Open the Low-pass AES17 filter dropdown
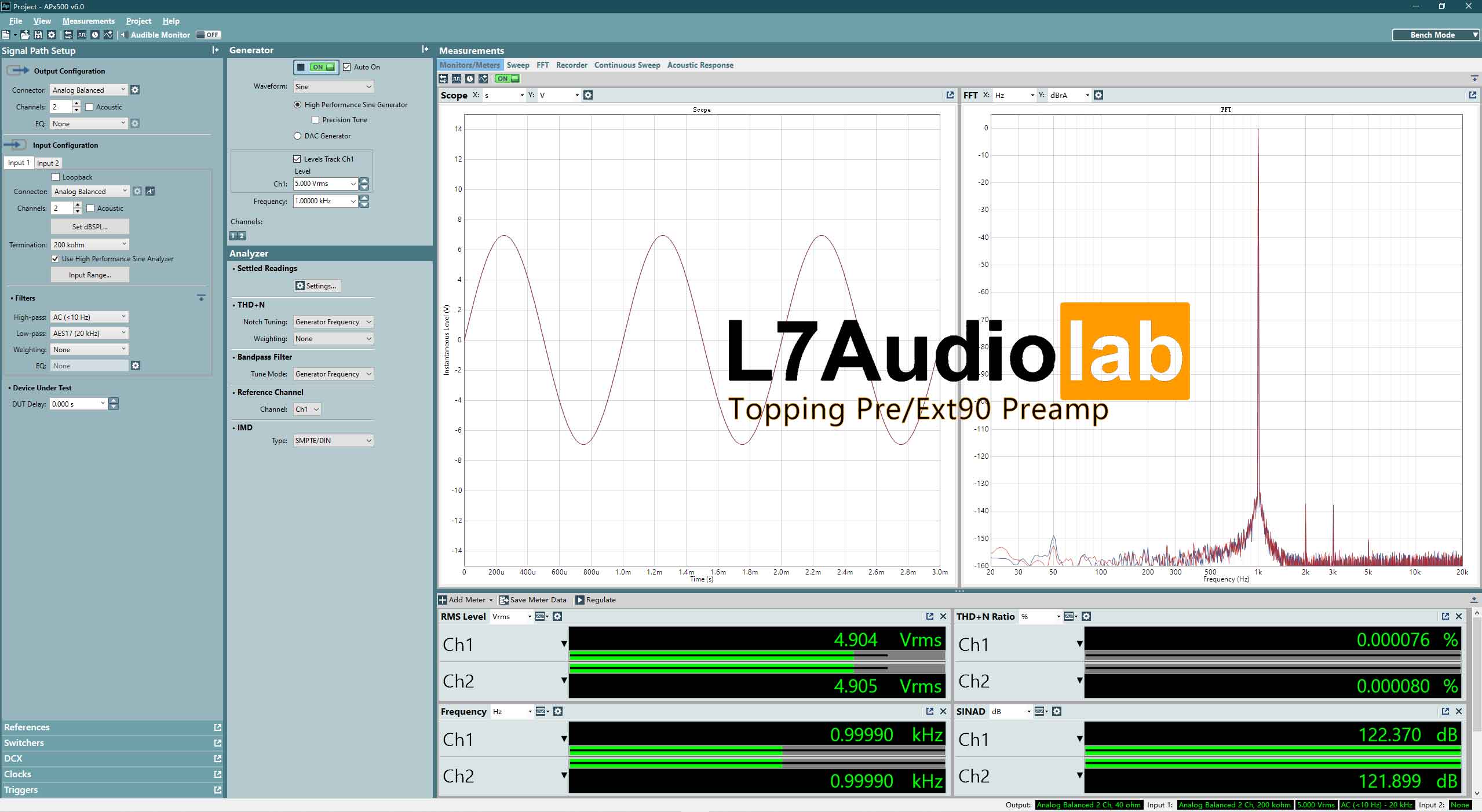 [x=89, y=333]
